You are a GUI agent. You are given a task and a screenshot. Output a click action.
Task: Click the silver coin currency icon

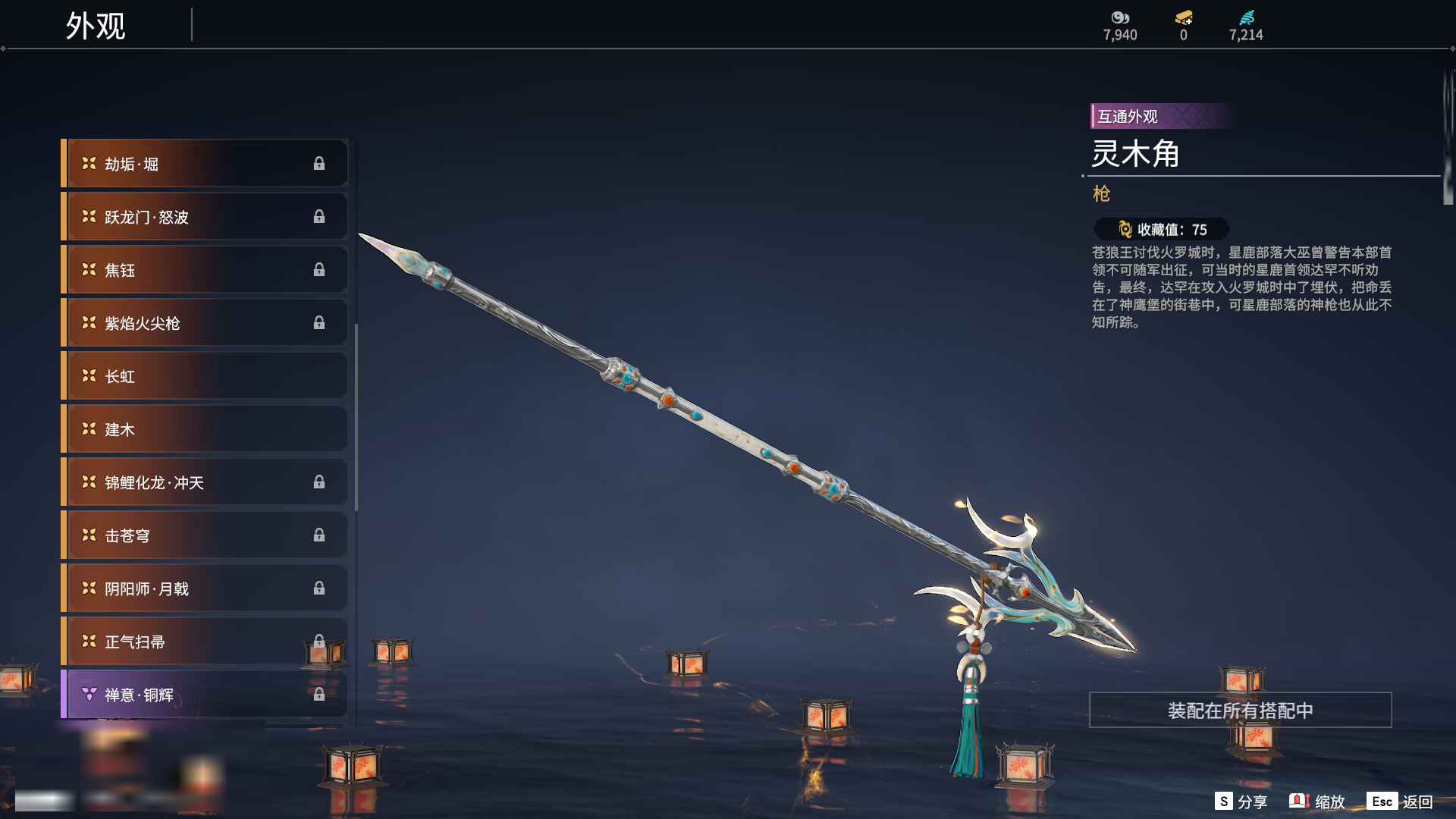tap(1120, 17)
